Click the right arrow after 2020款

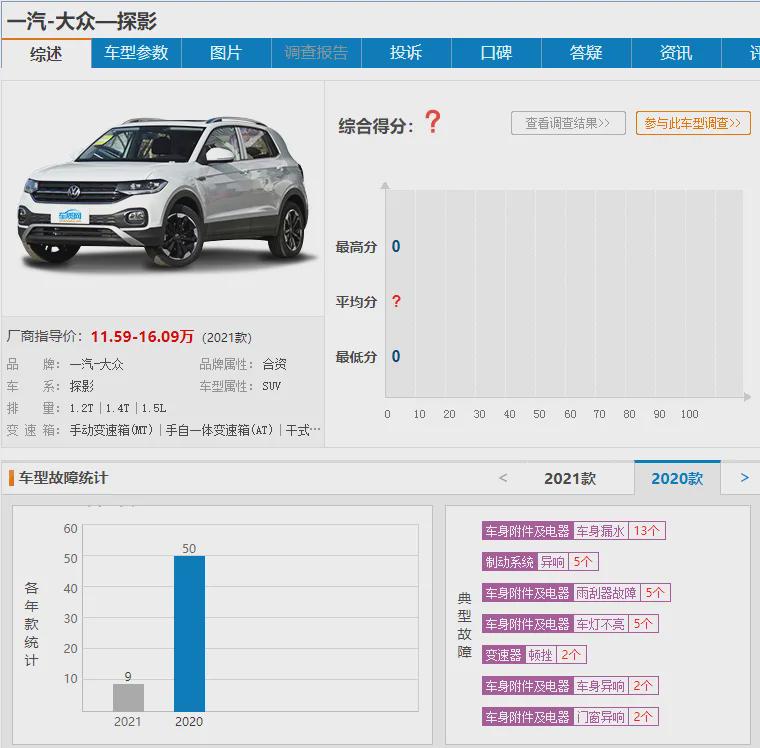click(745, 478)
